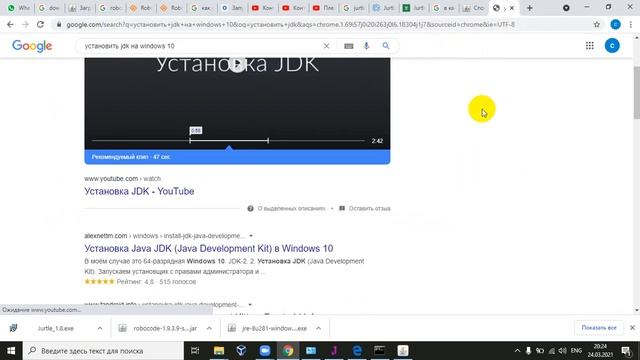Image resolution: width=640 pixels, height=360 pixels.
Task: Open the notification center icon
Action: click(626, 351)
